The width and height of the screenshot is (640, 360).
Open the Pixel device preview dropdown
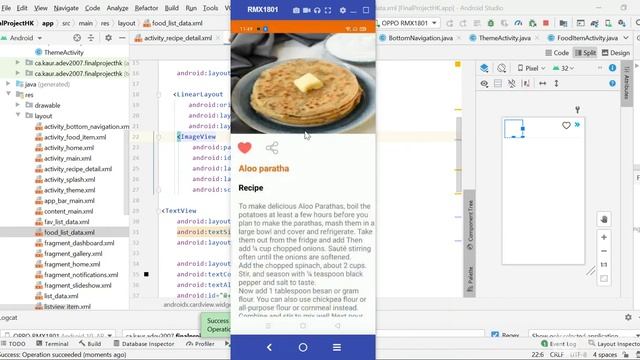531,68
